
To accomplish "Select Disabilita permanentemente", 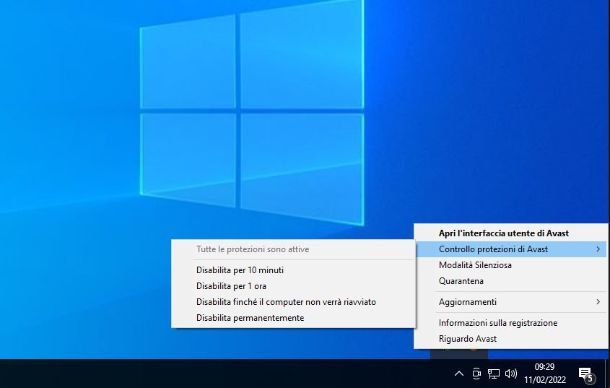I will coord(293,318).
